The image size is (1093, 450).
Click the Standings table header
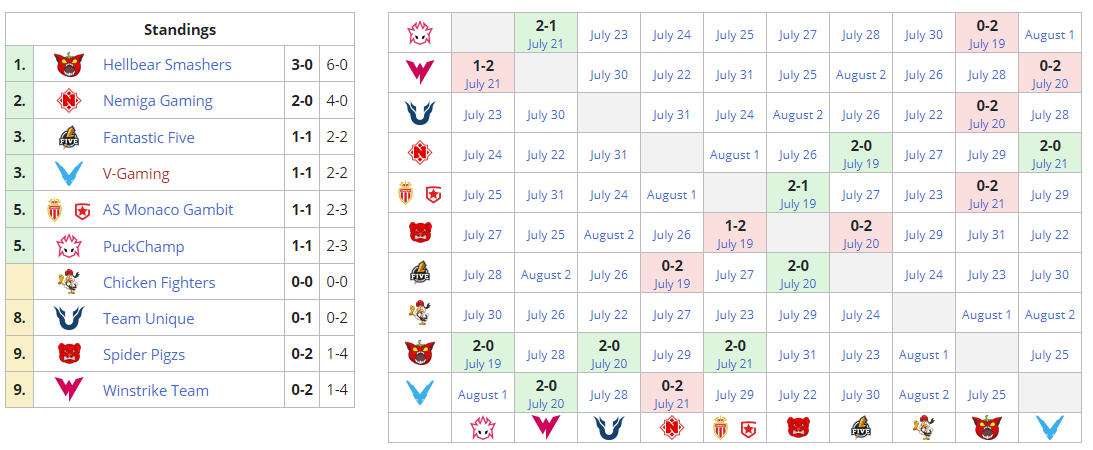pos(180,30)
